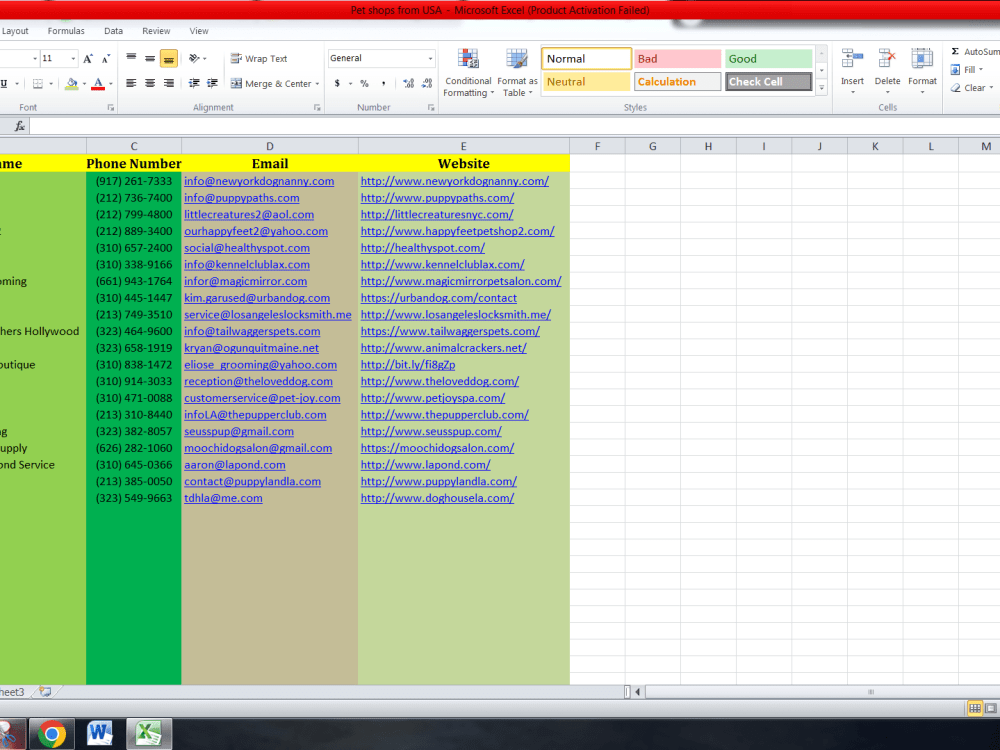The width and height of the screenshot is (1000, 750).
Task: Open Chrome from the taskbar
Action: [x=52, y=734]
